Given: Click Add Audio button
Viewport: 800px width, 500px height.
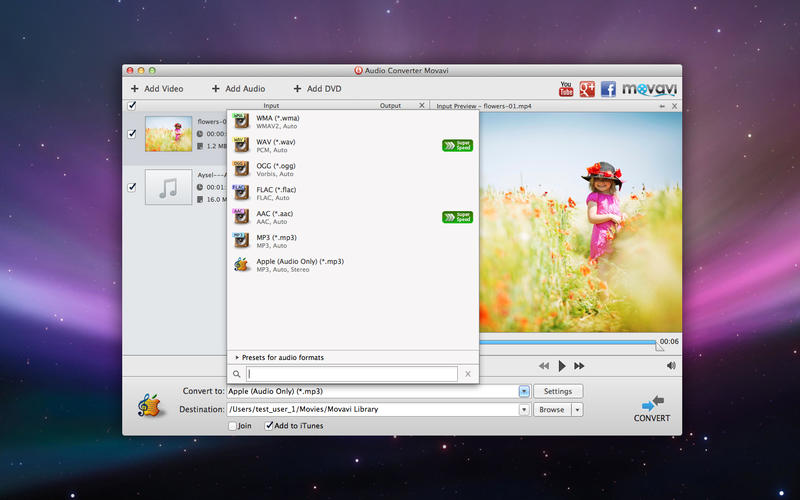Looking at the screenshot, I should (x=238, y=89).
